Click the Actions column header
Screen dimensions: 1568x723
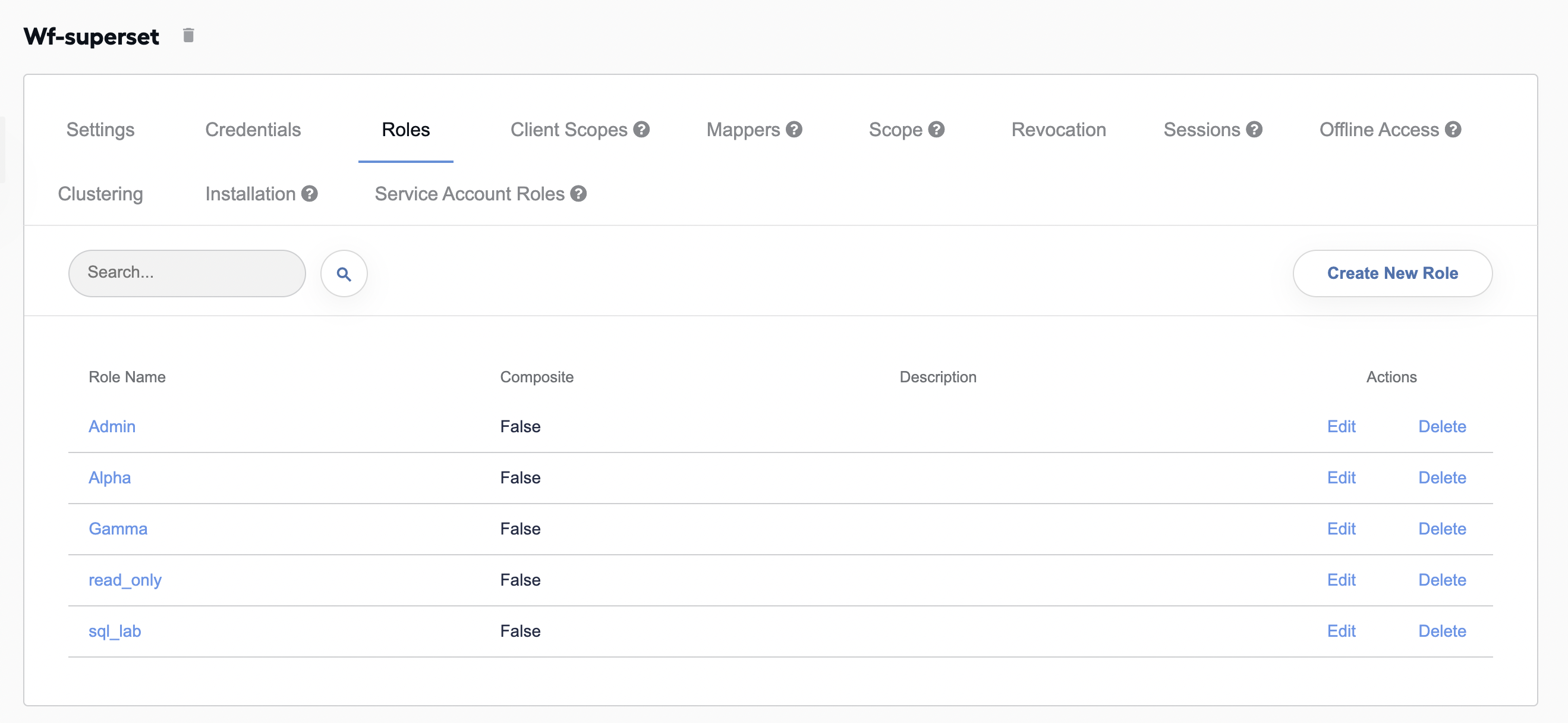tap(1391, 377)
